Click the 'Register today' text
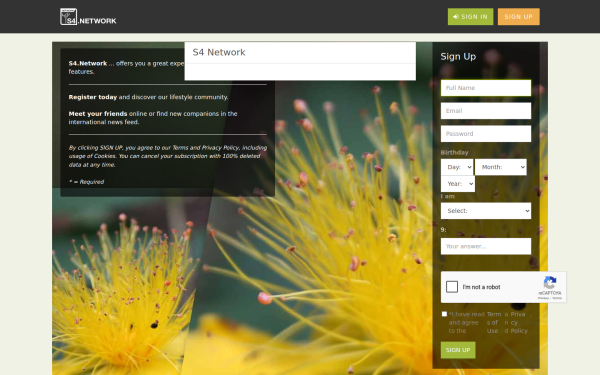 click(93, 97)
